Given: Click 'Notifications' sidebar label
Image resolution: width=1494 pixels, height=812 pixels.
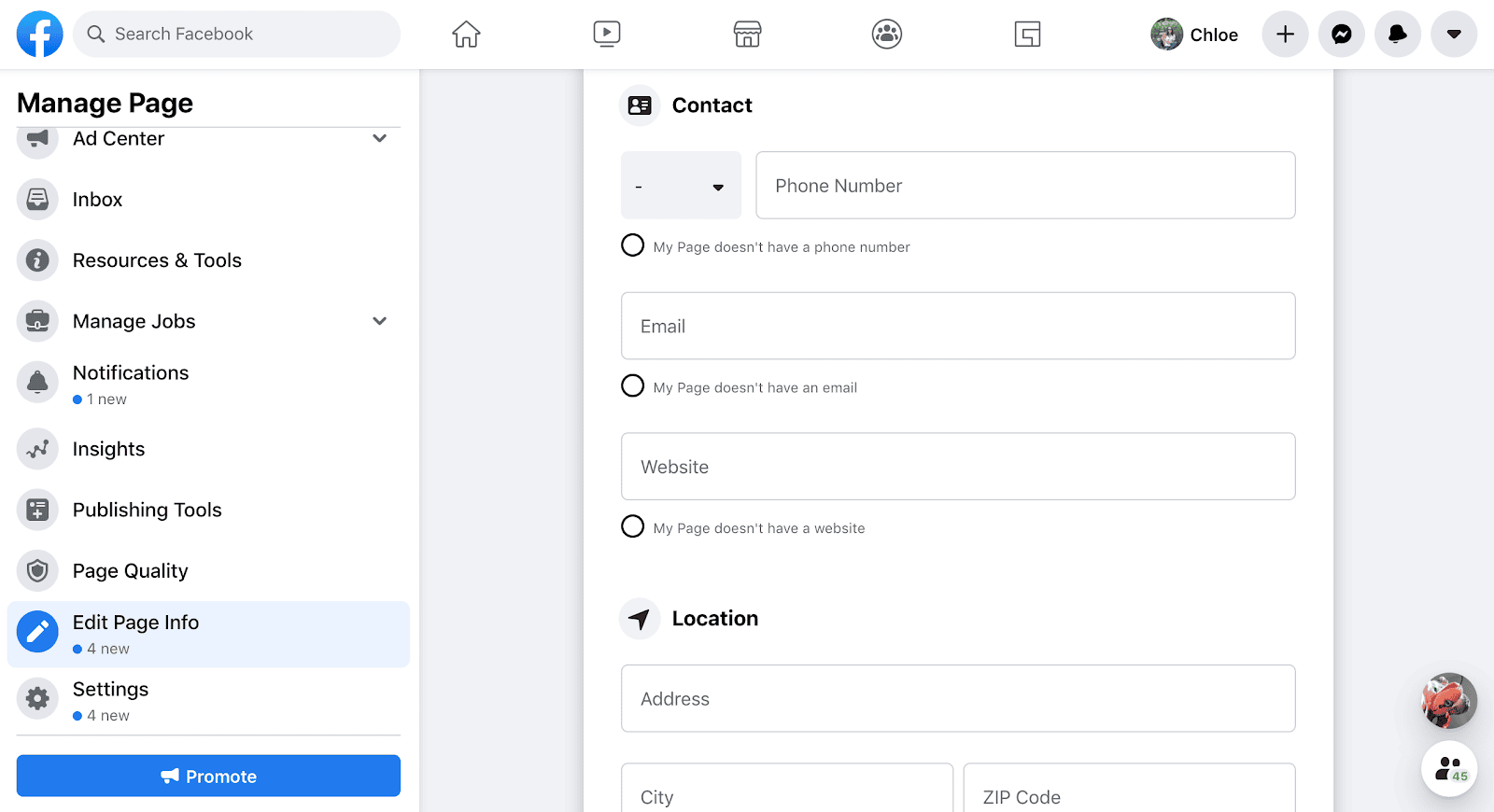Looking at the screenshot, I should [131, 372].
